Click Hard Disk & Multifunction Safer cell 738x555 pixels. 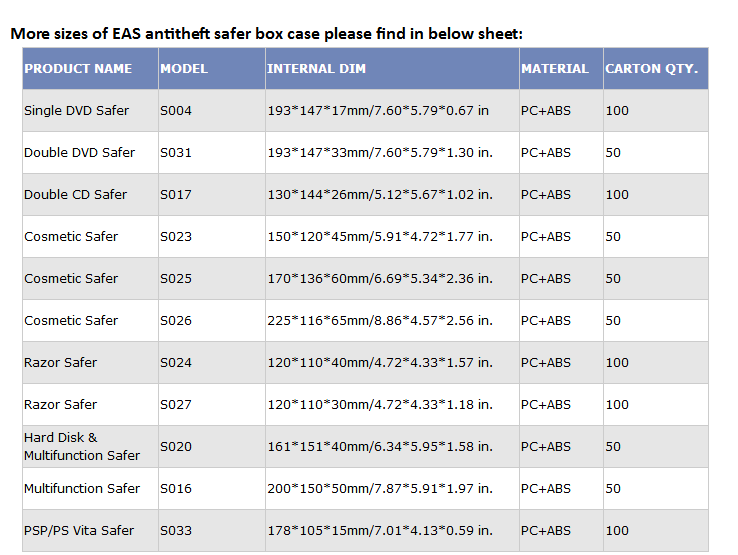tap(90, 446)
